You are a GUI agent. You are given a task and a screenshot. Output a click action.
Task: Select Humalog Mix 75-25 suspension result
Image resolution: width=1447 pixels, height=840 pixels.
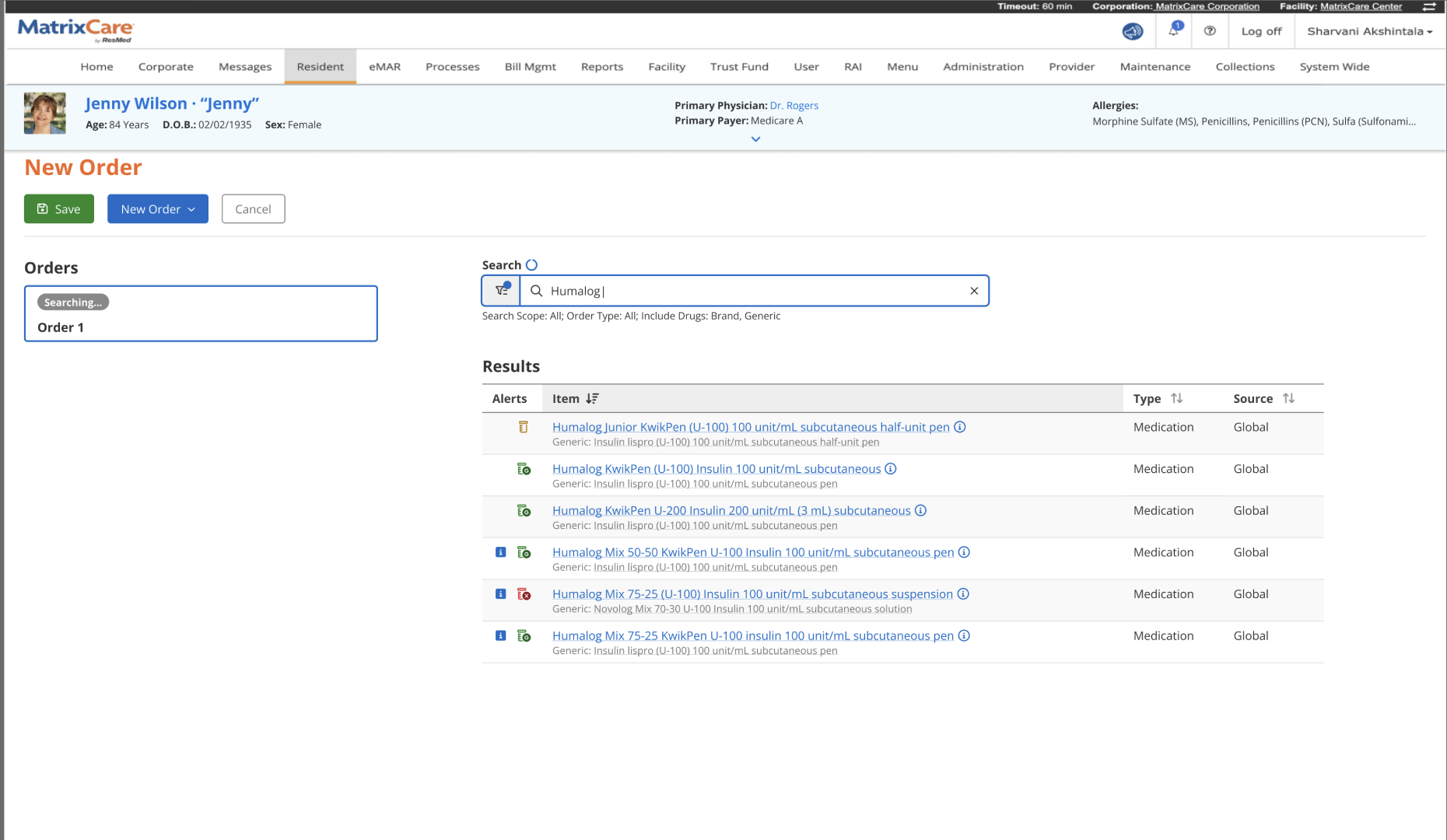point(752,594)
